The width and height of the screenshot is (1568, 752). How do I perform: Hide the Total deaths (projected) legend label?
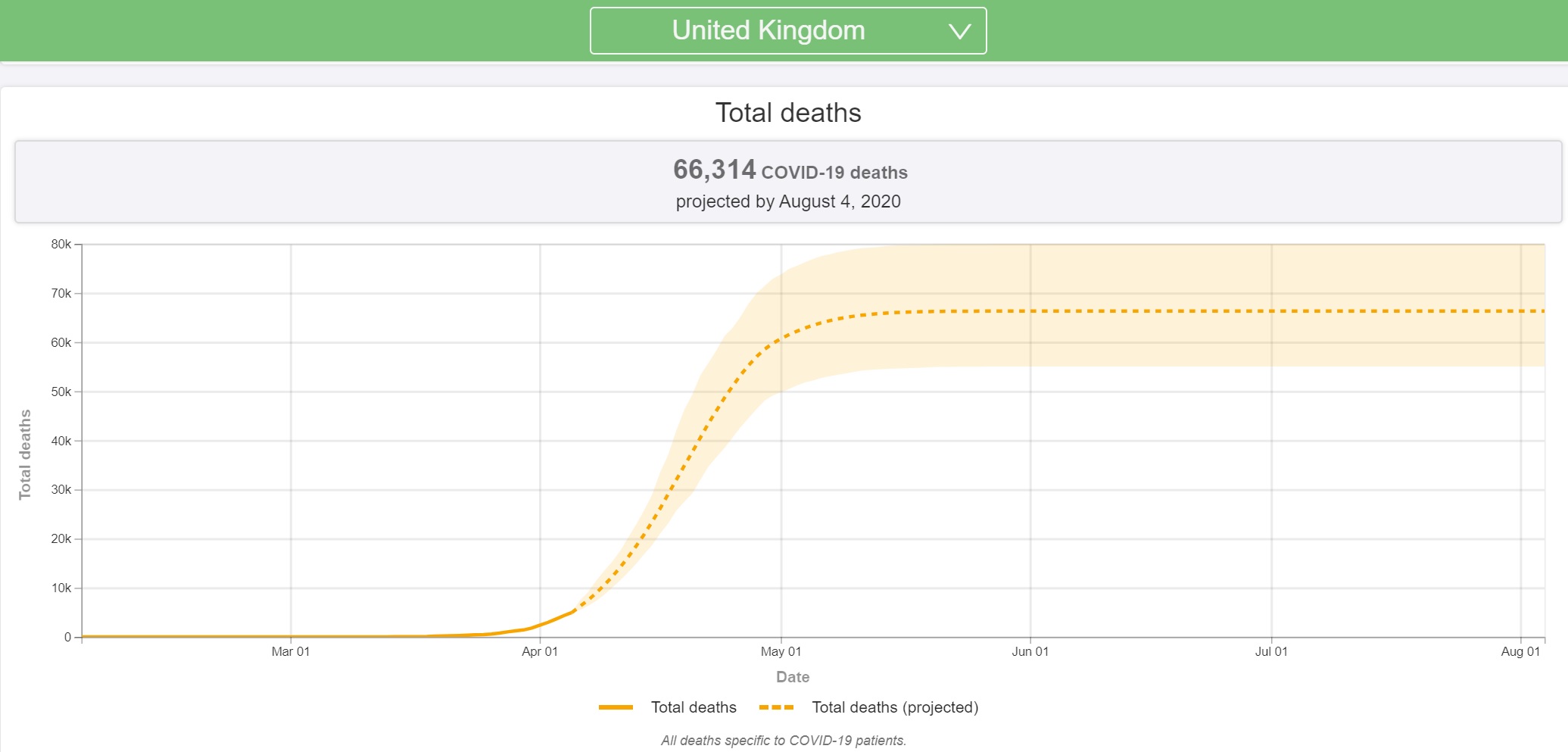(x=895, y=707)
